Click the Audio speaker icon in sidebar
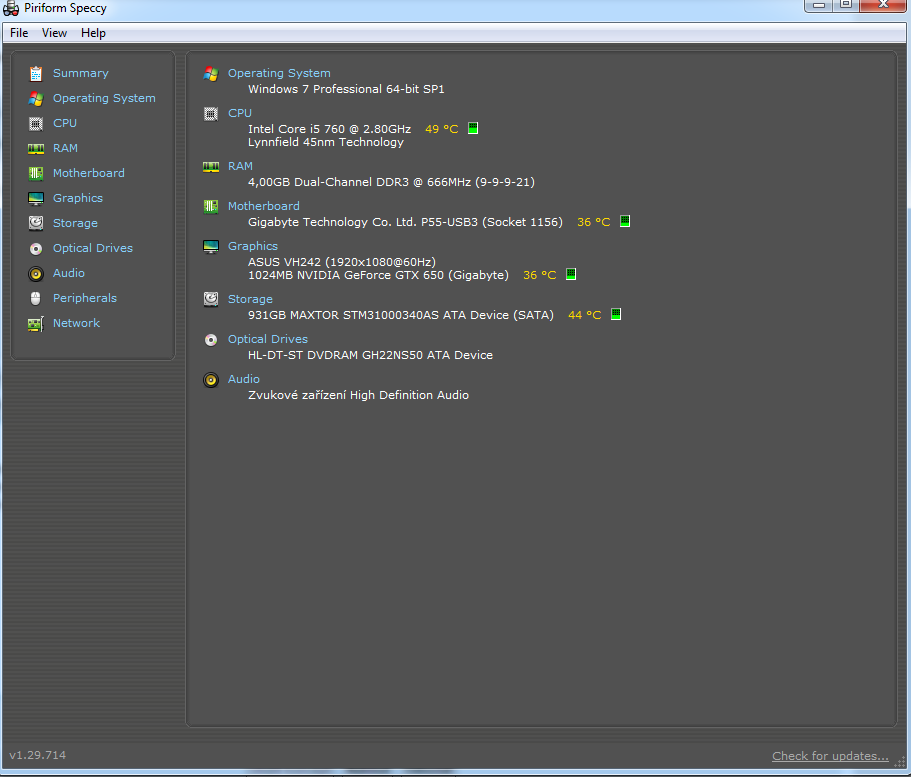The image size is (911, 777). click(x=36, y=274)
